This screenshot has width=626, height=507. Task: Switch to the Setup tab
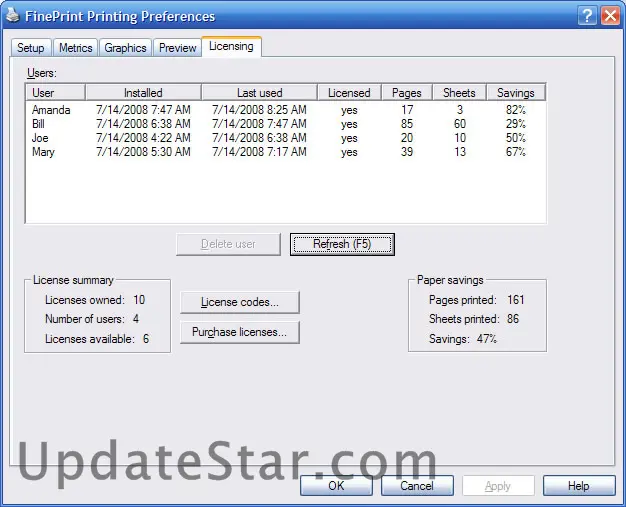coord(31,48)
